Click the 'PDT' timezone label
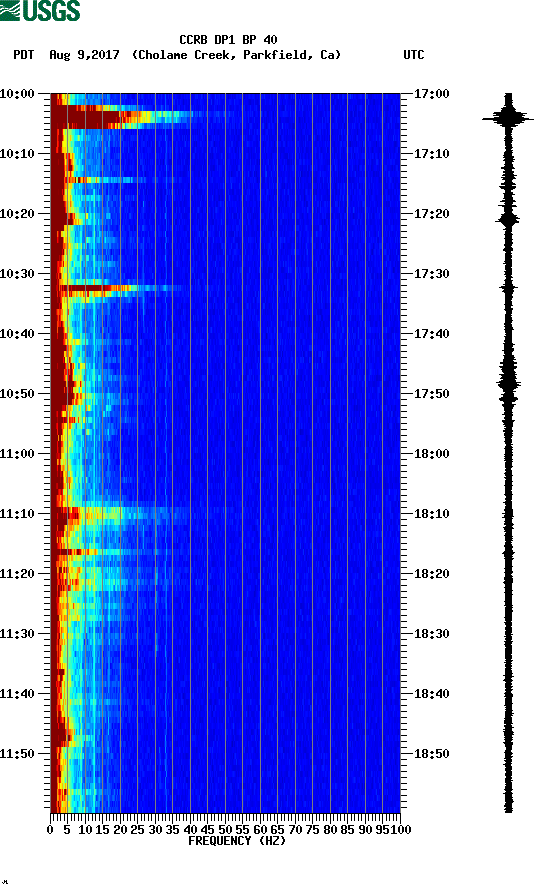Image resolution: width=552 pixels, height=893 pixels. pyautogui.click(x=23, y=55)
